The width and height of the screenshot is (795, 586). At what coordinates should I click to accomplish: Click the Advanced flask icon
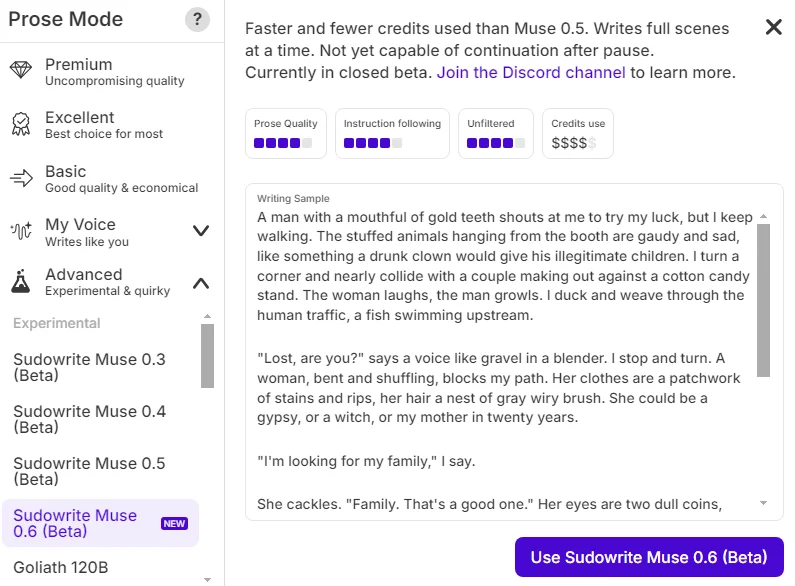pyautogui.click(x=21, y=282)
